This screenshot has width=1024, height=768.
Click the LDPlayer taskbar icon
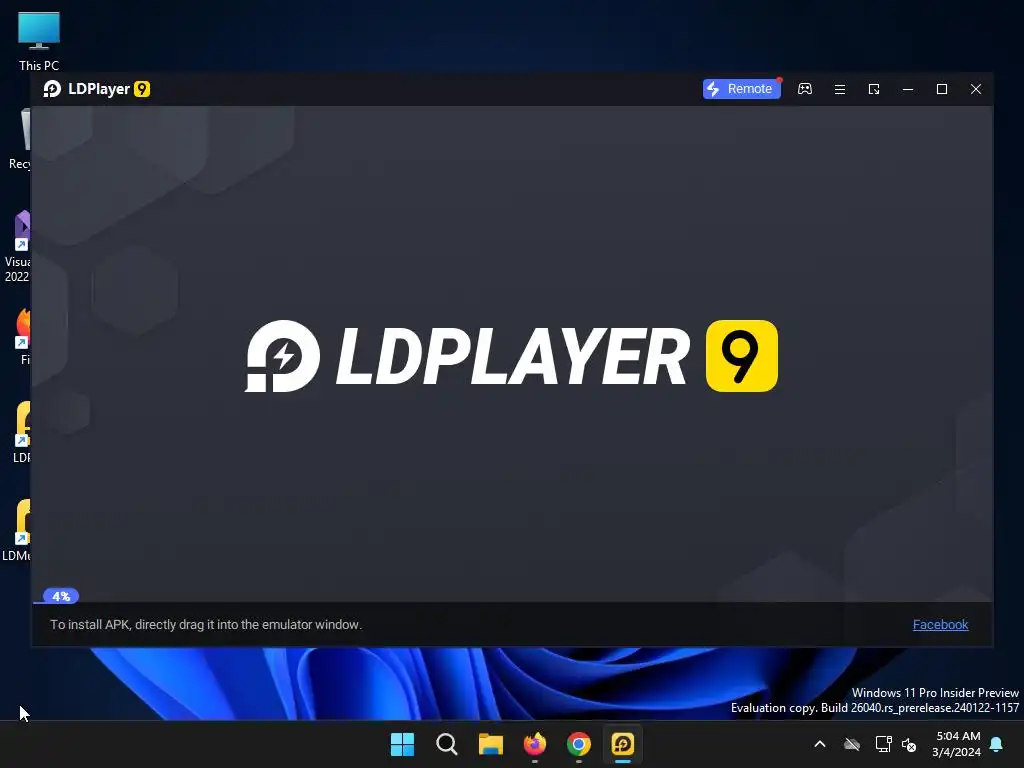click(623, 744)
